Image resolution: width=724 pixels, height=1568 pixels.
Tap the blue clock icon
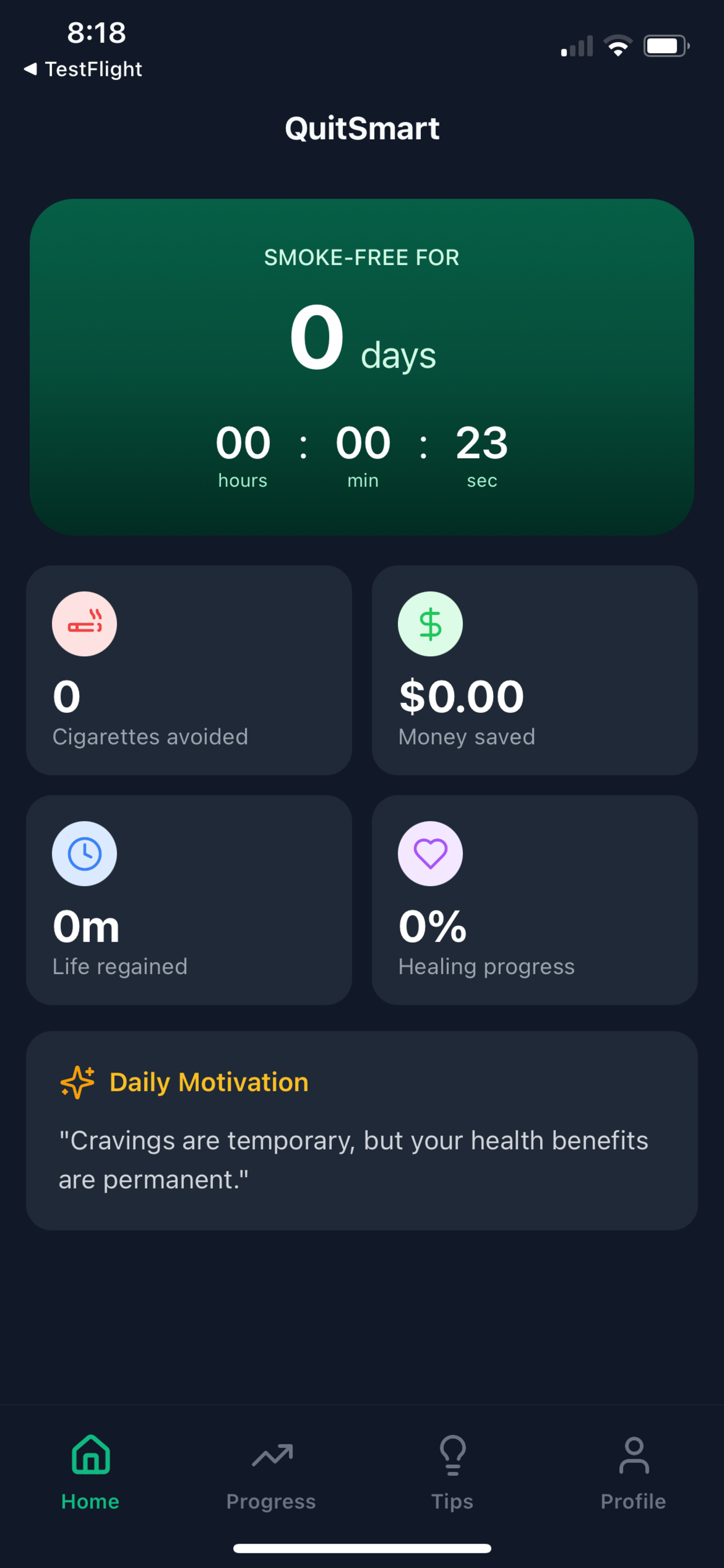point(84,853)
